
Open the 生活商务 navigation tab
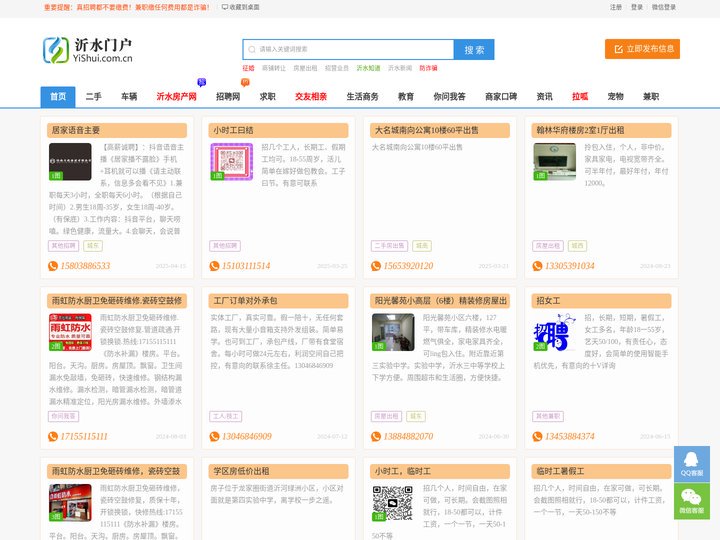click(363, 97)
